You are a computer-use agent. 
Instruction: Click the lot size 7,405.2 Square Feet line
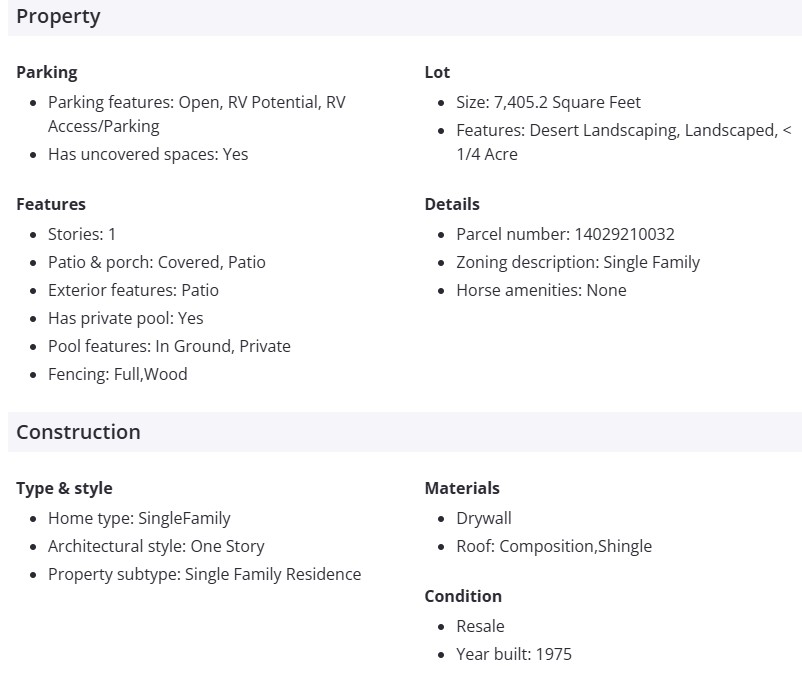tap(548, 102)
